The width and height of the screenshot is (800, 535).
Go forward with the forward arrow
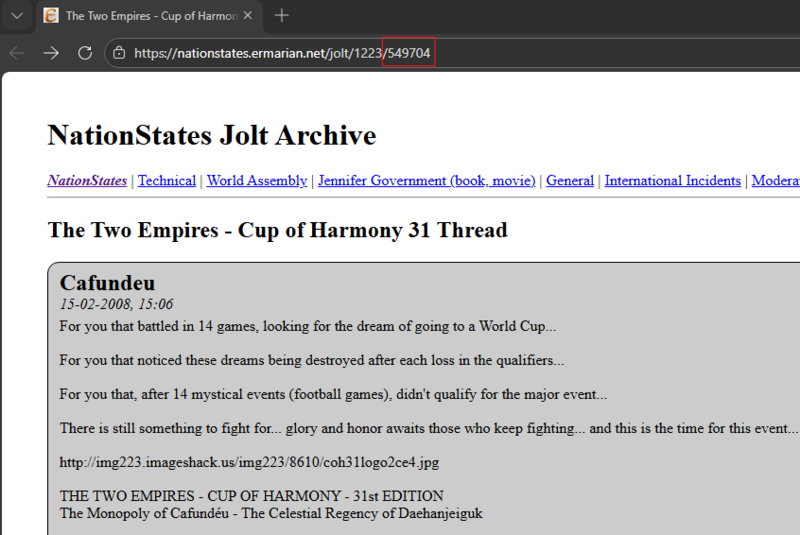(x=51, y=53)
